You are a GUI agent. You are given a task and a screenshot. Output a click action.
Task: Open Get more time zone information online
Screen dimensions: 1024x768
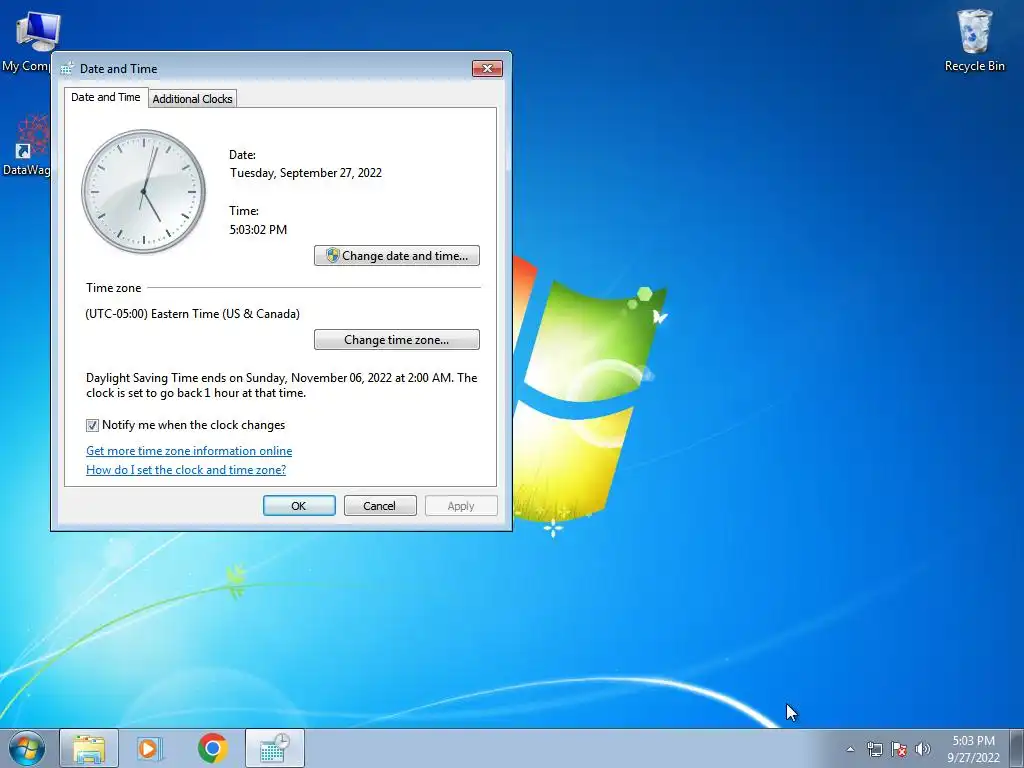[189, 451]
